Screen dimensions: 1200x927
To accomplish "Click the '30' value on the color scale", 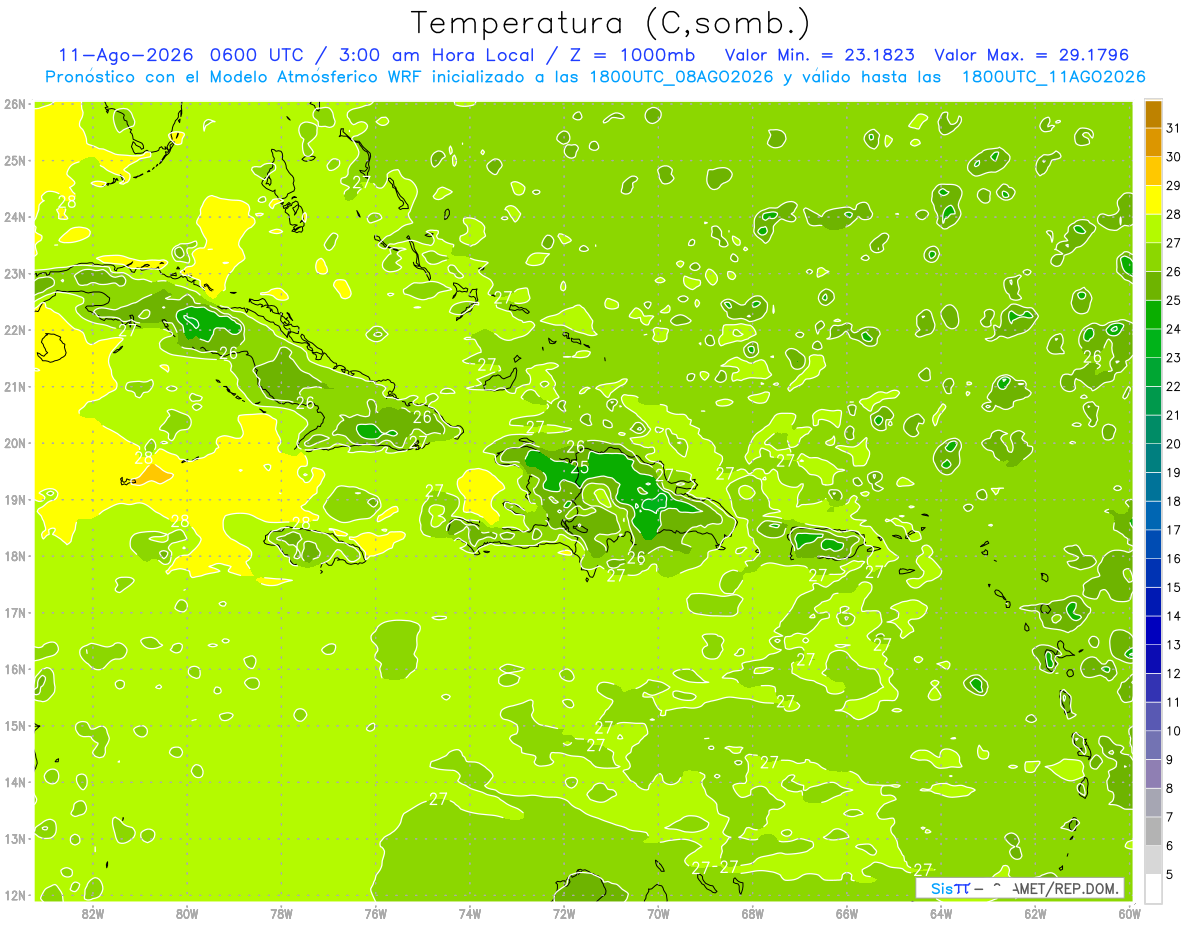I will 1174,157.
